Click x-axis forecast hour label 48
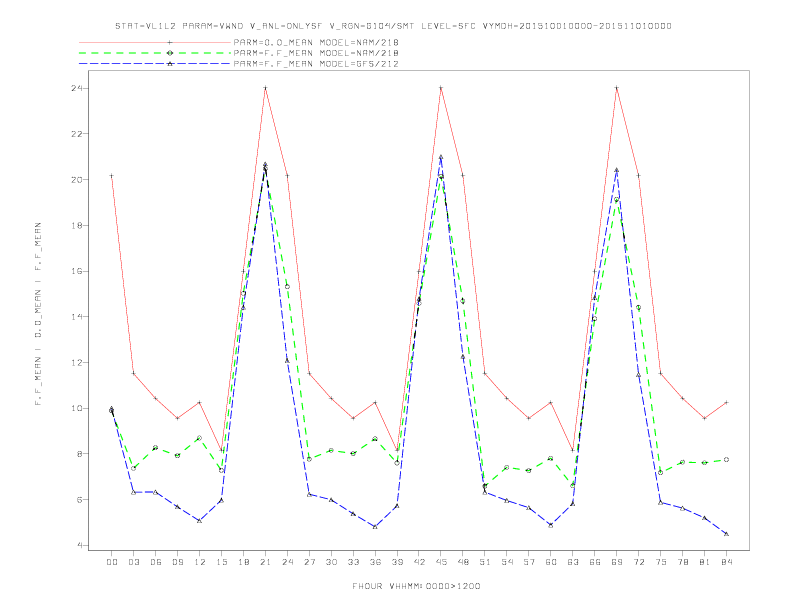This screenshot has width=792, height=612. click(x=463, y=562)
